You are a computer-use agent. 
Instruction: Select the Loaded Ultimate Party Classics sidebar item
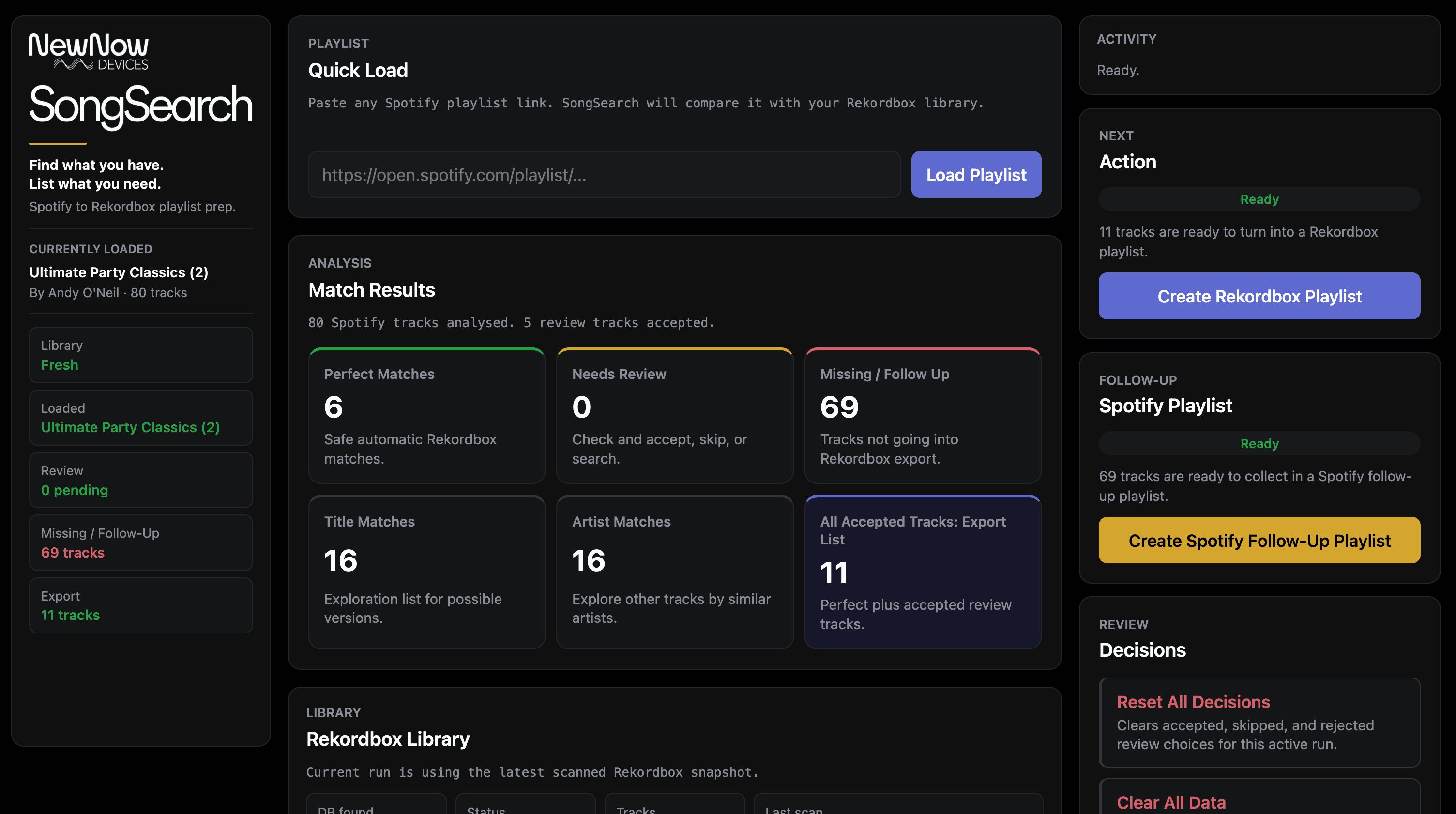(141, 418)
